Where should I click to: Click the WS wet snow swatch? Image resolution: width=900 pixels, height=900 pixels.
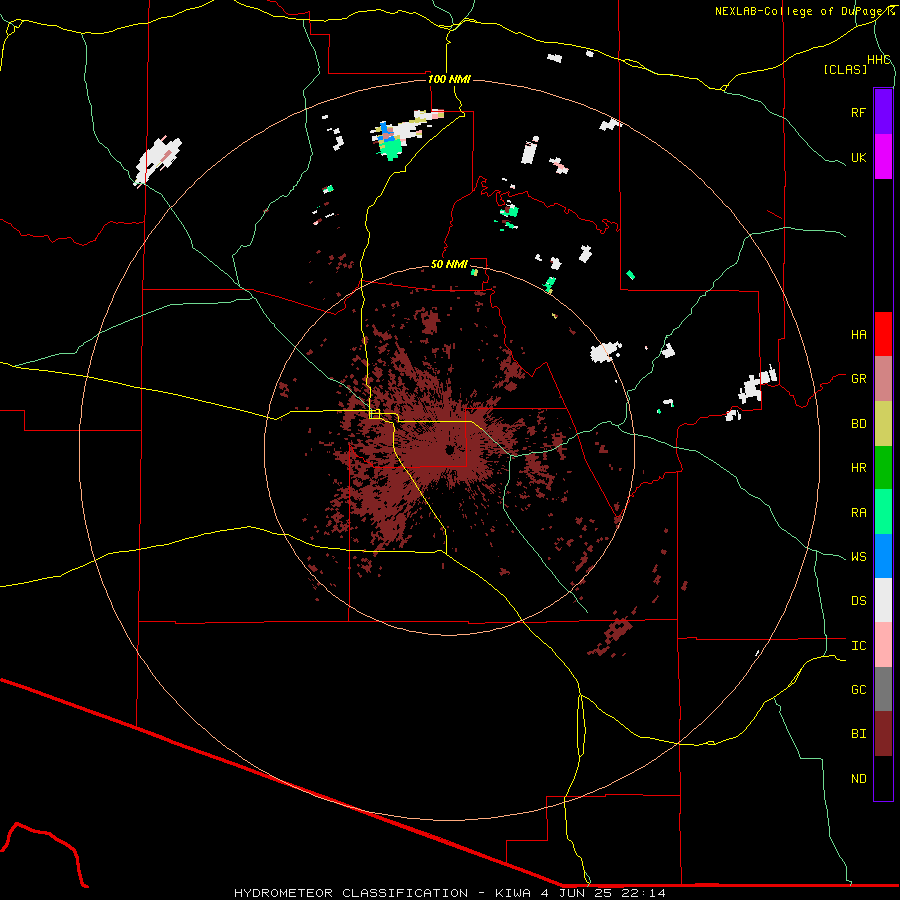click(883, 556)
